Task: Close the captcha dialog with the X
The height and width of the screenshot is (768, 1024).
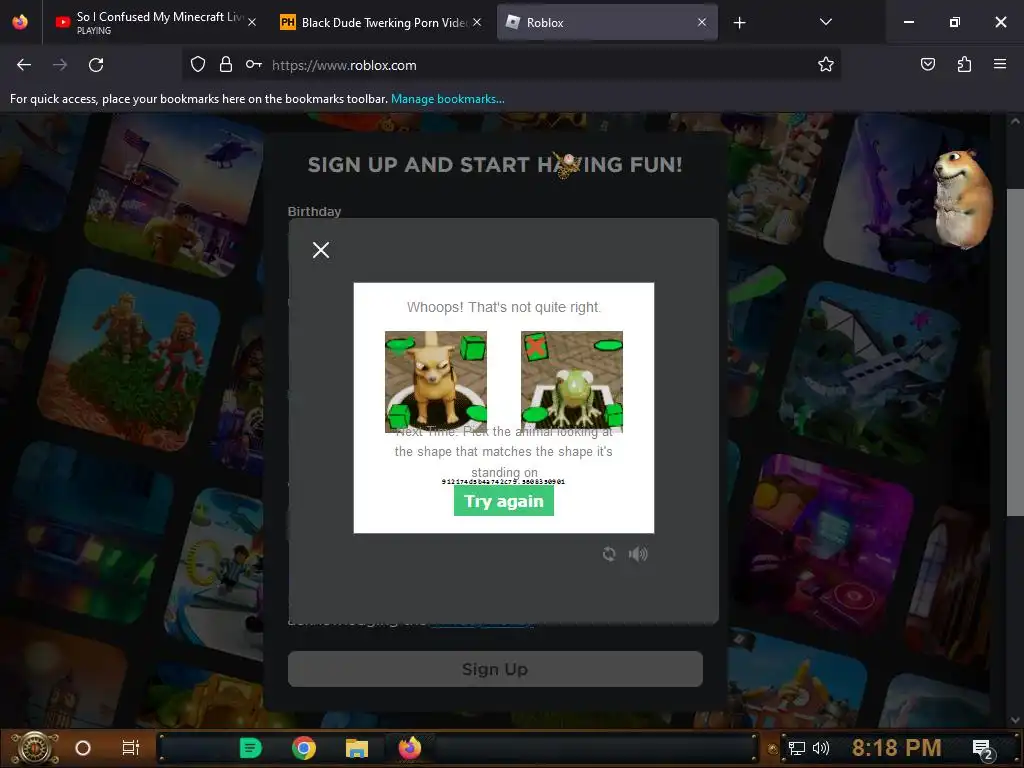Action: [321, 250]
